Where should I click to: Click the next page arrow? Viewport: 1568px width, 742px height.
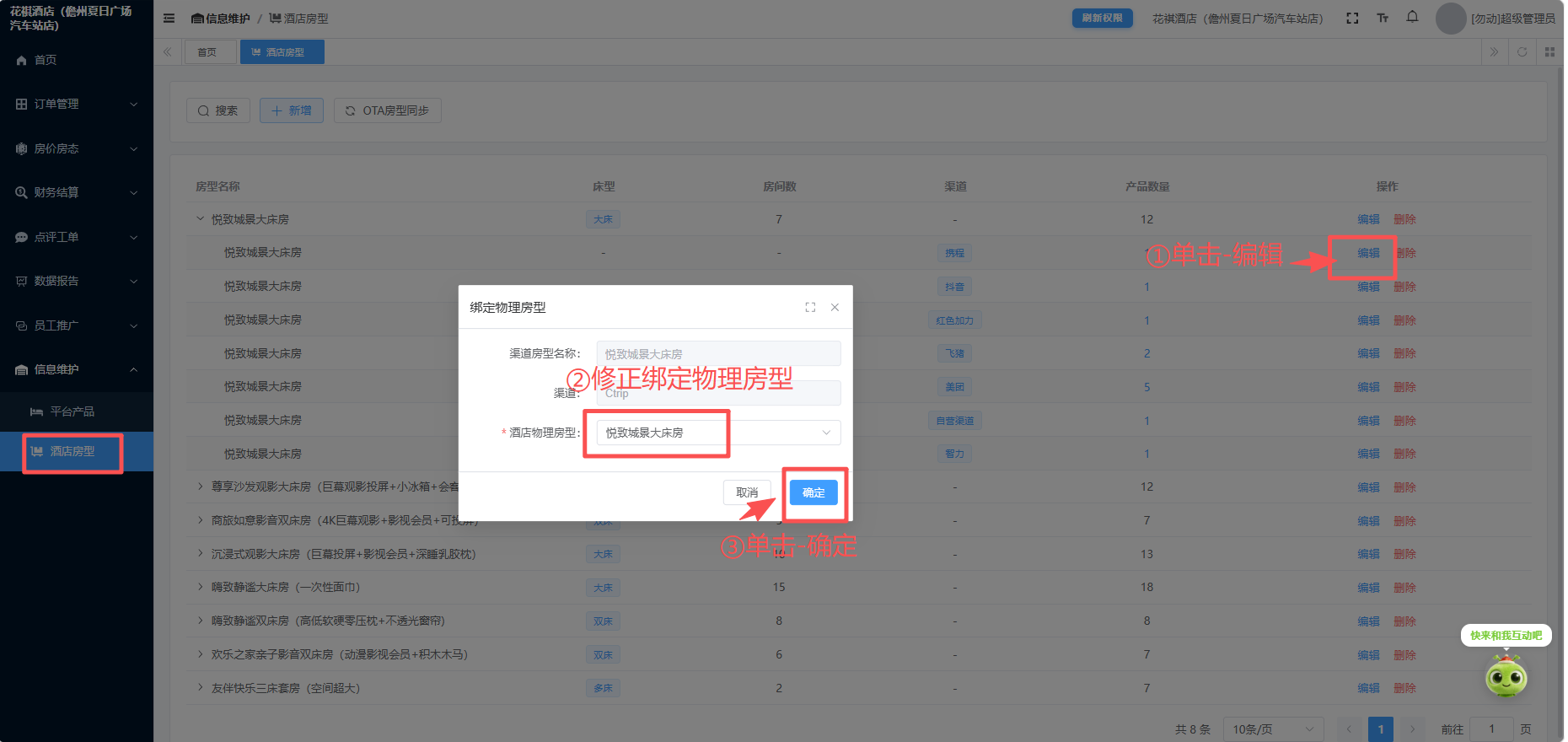(1412, 729)
